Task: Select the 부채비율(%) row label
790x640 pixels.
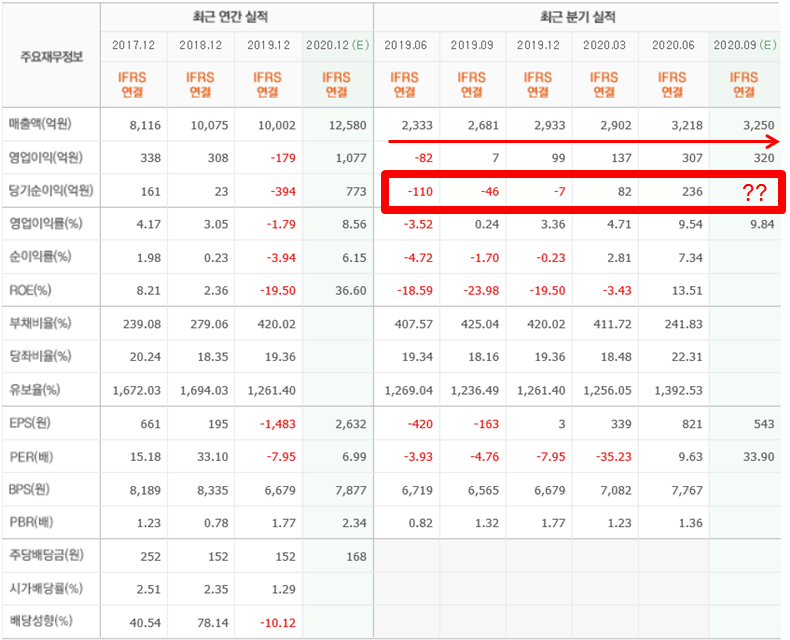Action: tap(40, 323)
